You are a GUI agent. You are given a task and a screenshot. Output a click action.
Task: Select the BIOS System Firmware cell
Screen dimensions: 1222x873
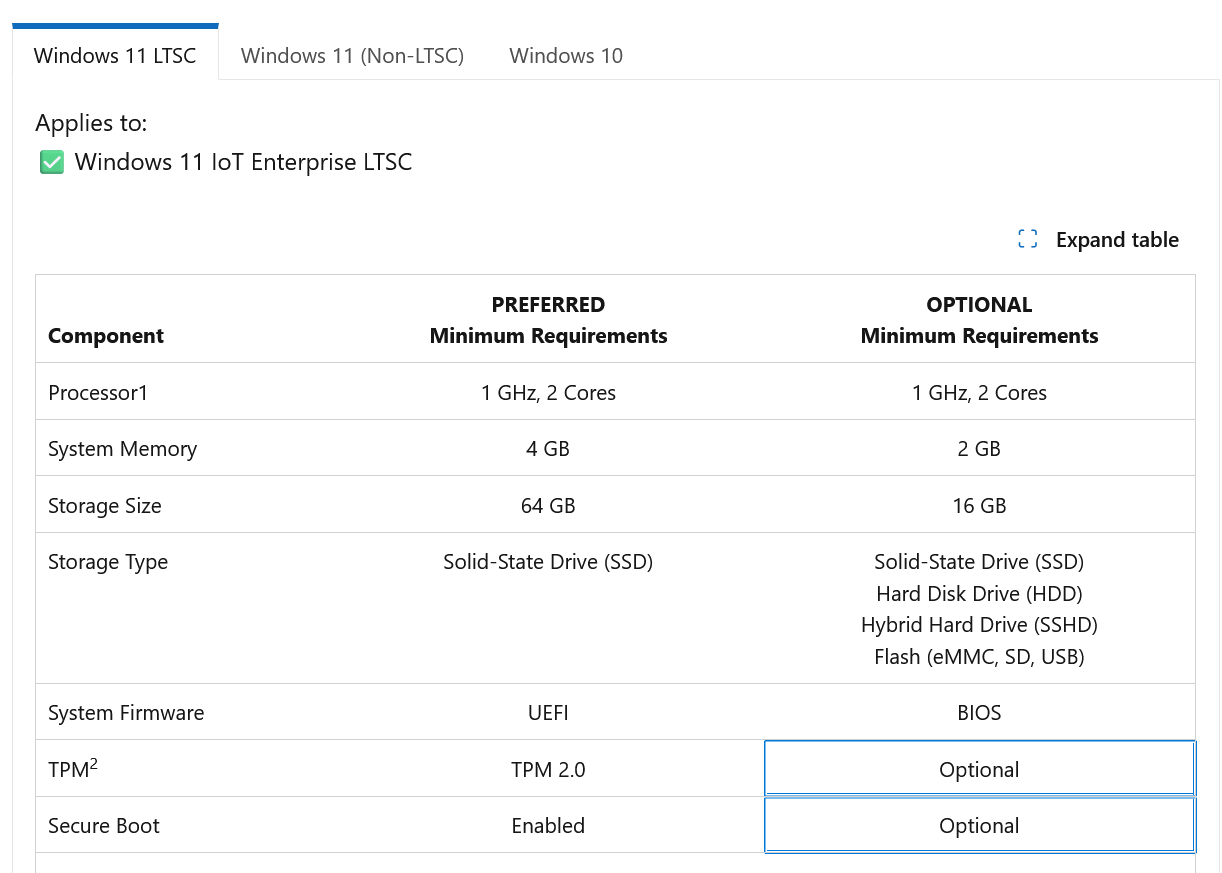979,713
